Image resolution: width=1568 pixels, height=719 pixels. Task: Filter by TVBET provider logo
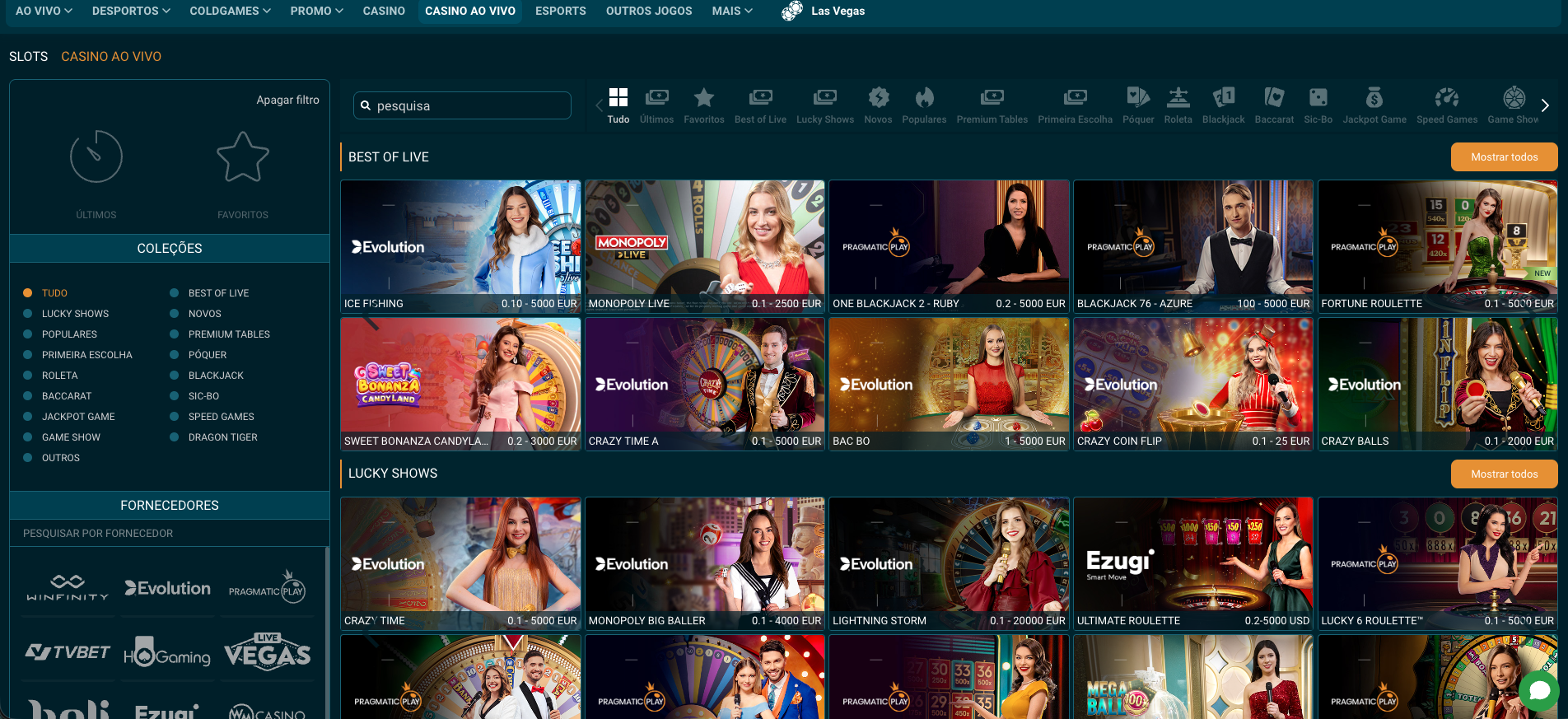click(x=68, y=652)
